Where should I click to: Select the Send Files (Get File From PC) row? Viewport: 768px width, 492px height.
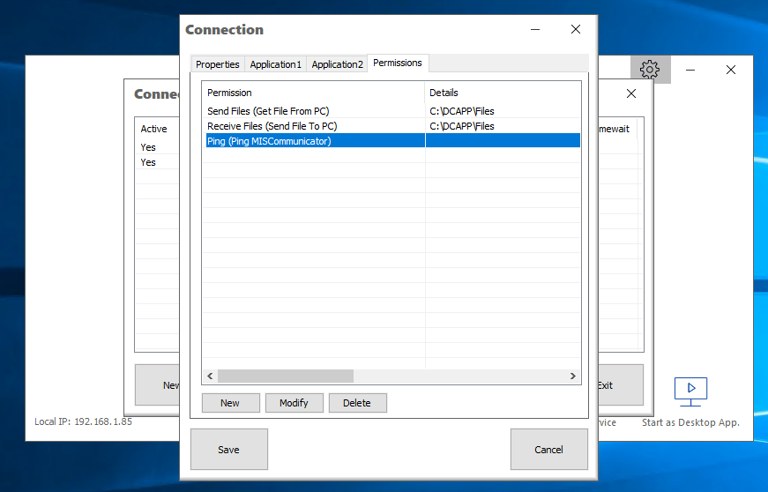click(393, 111)
